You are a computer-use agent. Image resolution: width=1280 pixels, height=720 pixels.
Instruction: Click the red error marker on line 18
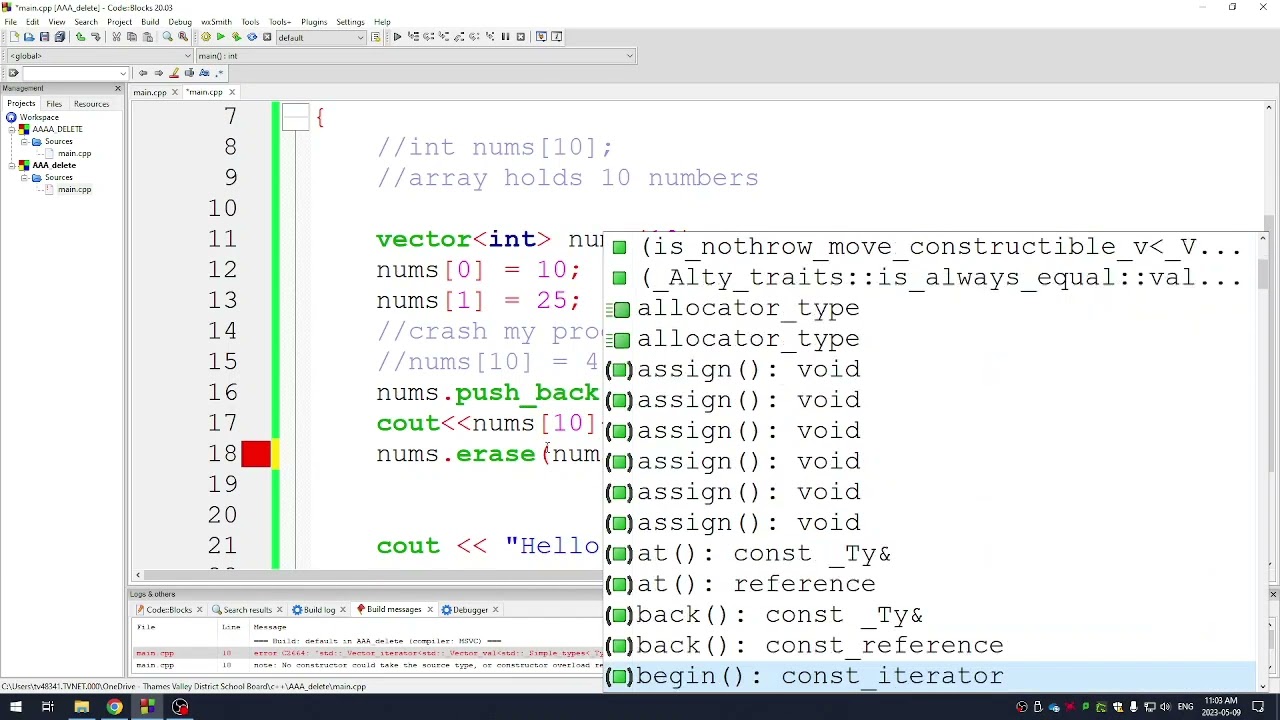coord(255,454)
